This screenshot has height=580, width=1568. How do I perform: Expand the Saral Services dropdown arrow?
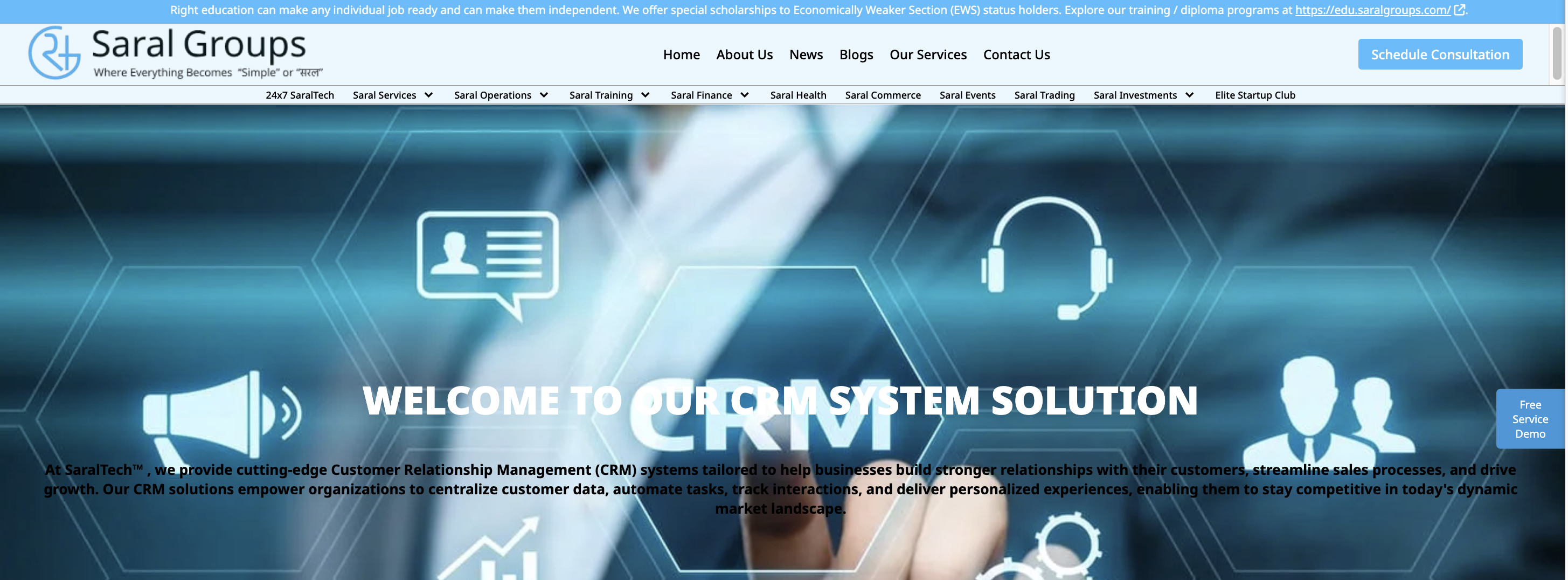click(x=428, y=95)
